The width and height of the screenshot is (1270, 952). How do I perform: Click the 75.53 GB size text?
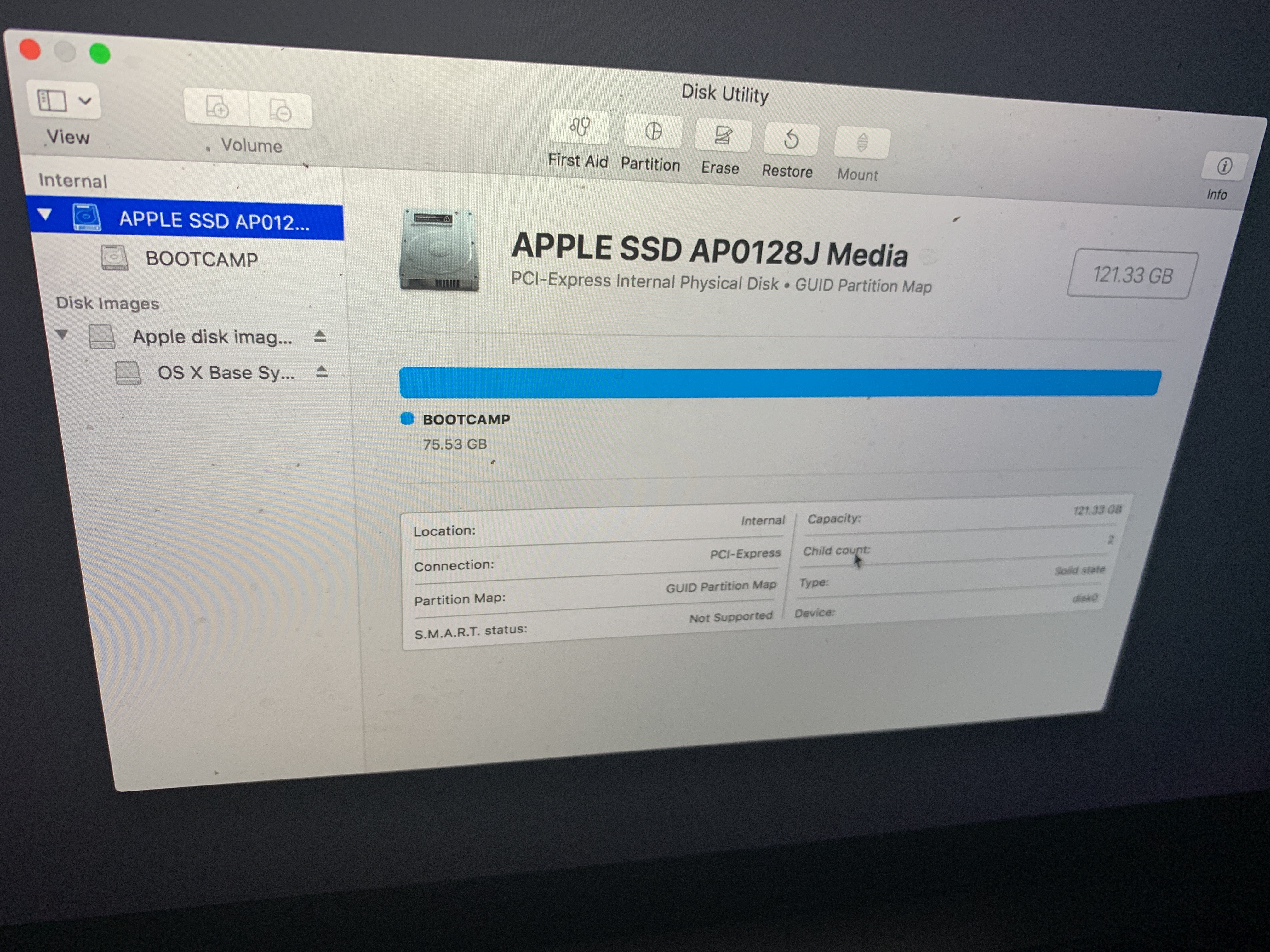click(455, 444)
